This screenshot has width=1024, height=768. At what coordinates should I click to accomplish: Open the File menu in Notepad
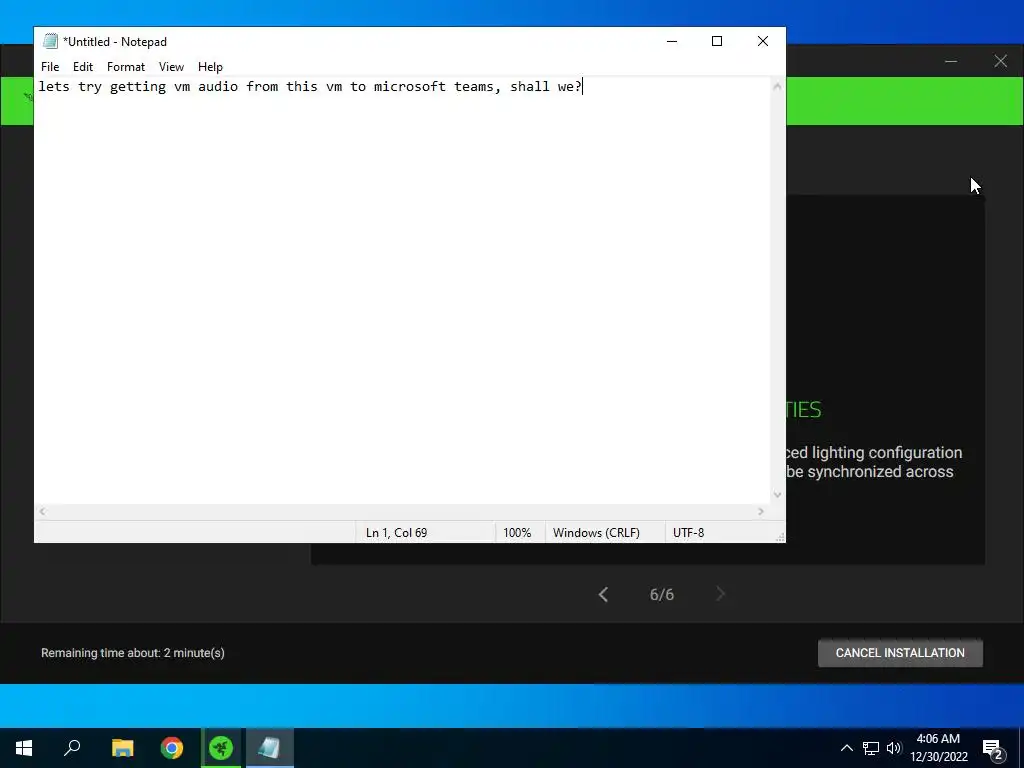tap(50, 67)
